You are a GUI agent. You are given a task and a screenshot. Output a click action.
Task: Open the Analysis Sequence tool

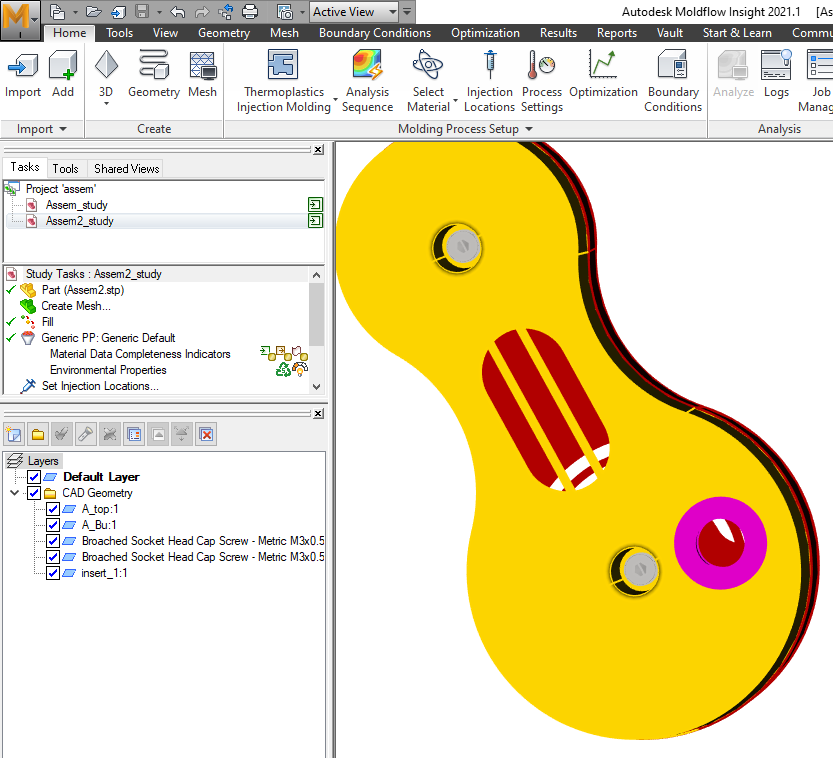tap(367, 81)
